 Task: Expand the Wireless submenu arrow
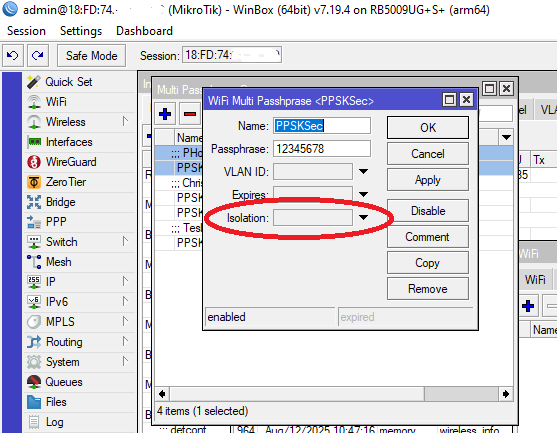pyautogui.click(x=125, y=121)
